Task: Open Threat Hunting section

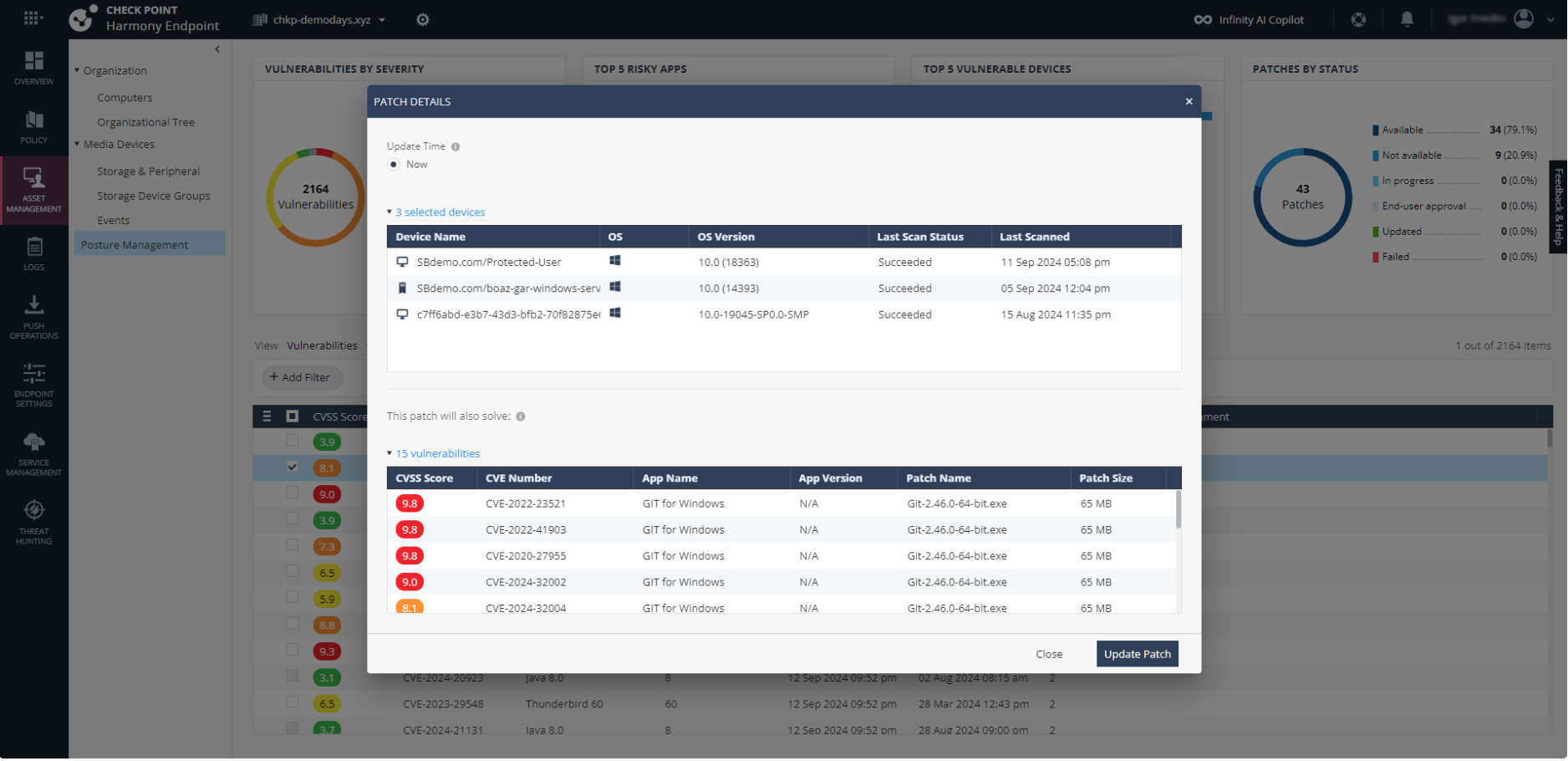Action: pos(33,523)
